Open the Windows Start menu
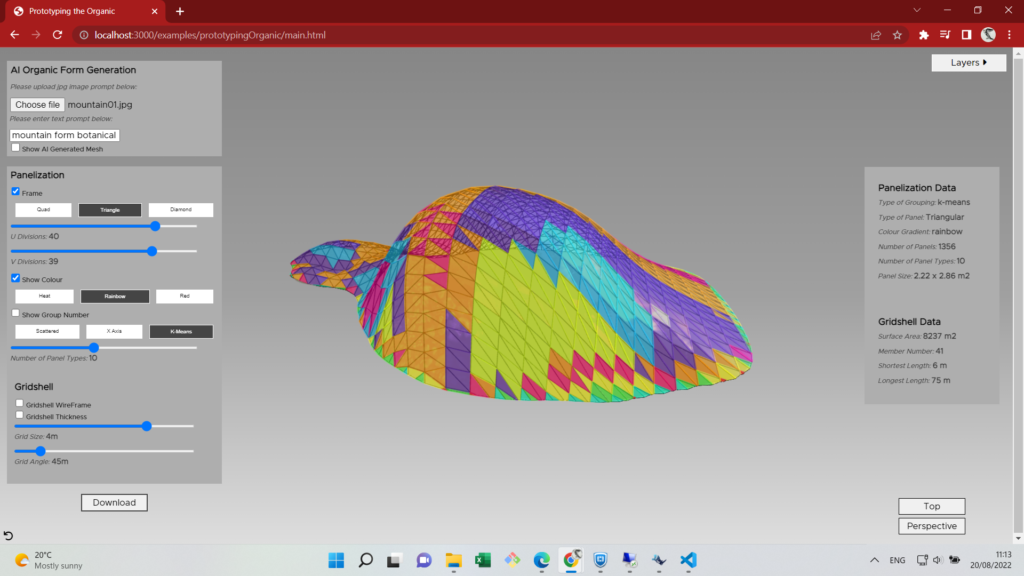 click(335, 560)
